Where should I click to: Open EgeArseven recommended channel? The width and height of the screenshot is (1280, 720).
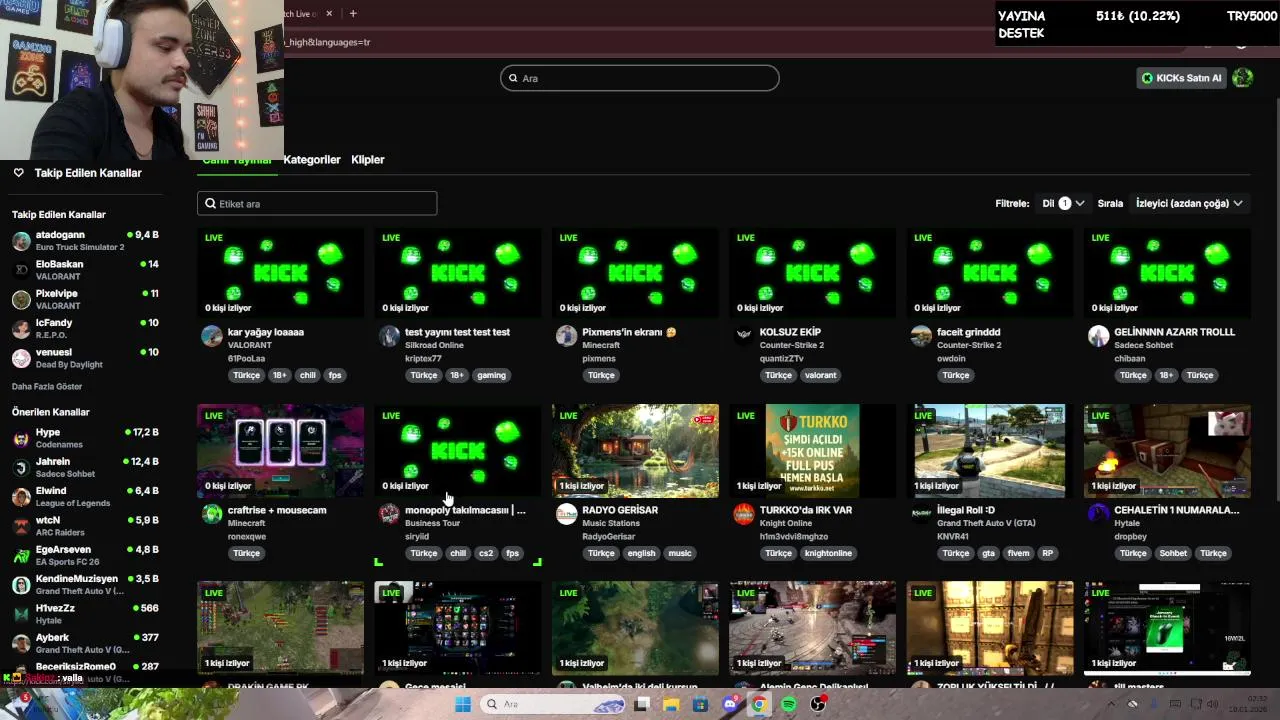[85, 555]
